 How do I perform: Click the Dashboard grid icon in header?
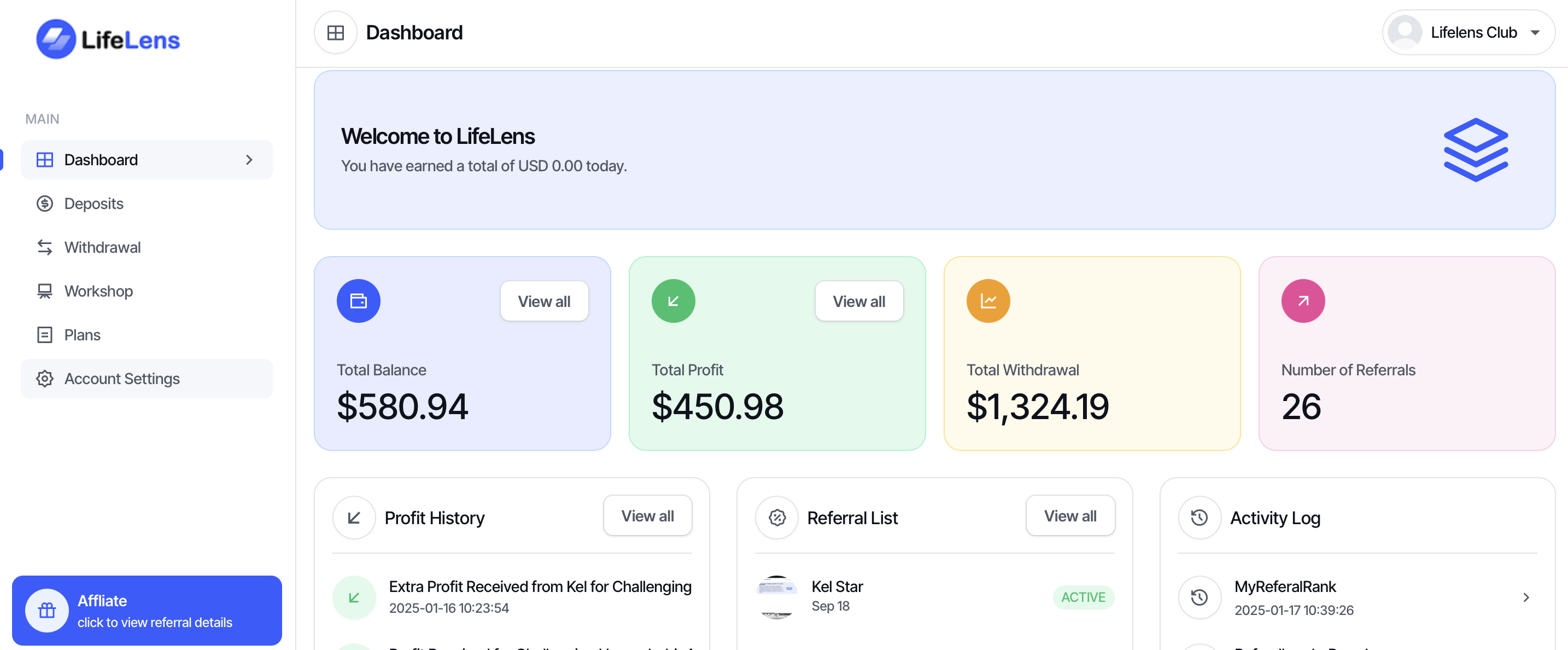coord(335,32)
